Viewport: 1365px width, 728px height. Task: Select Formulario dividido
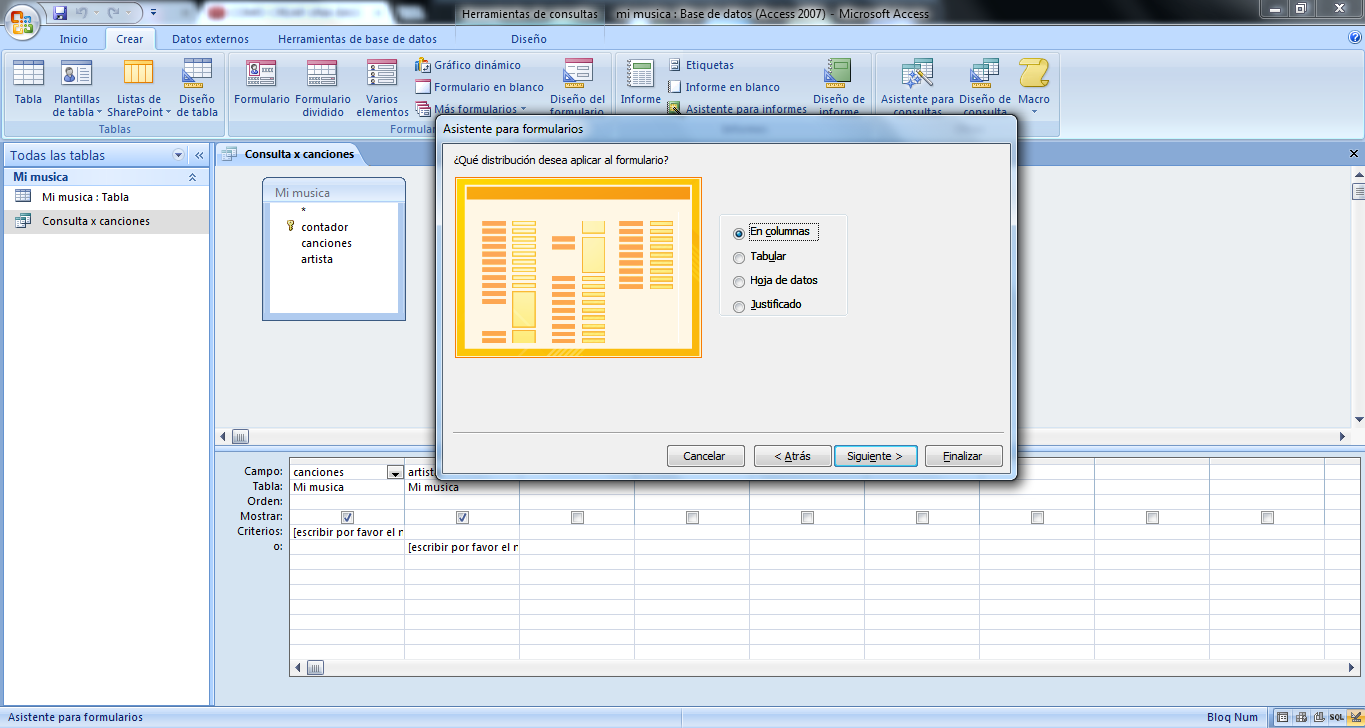coord(323,88)
